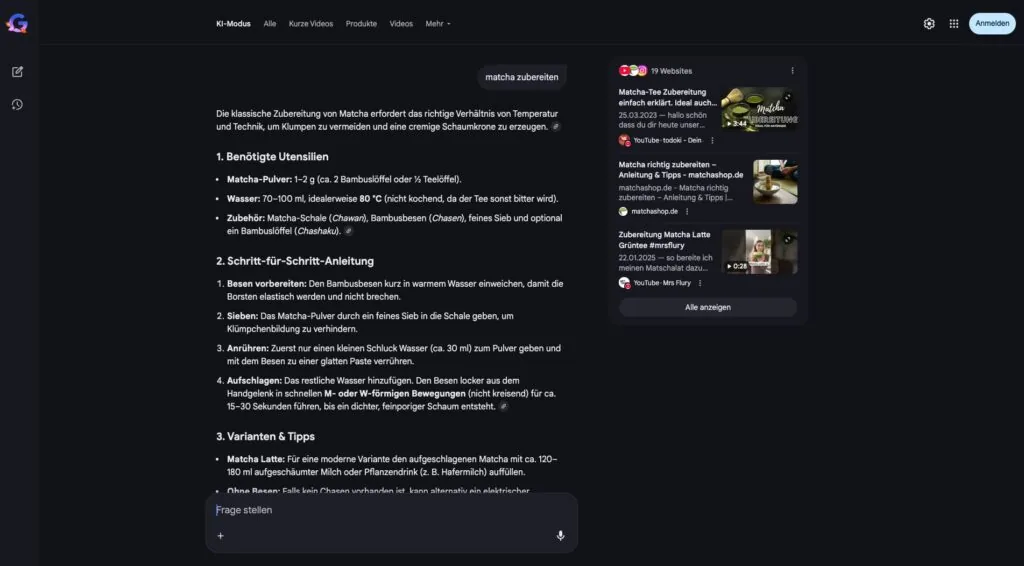Open the settings gear icon

929,24
